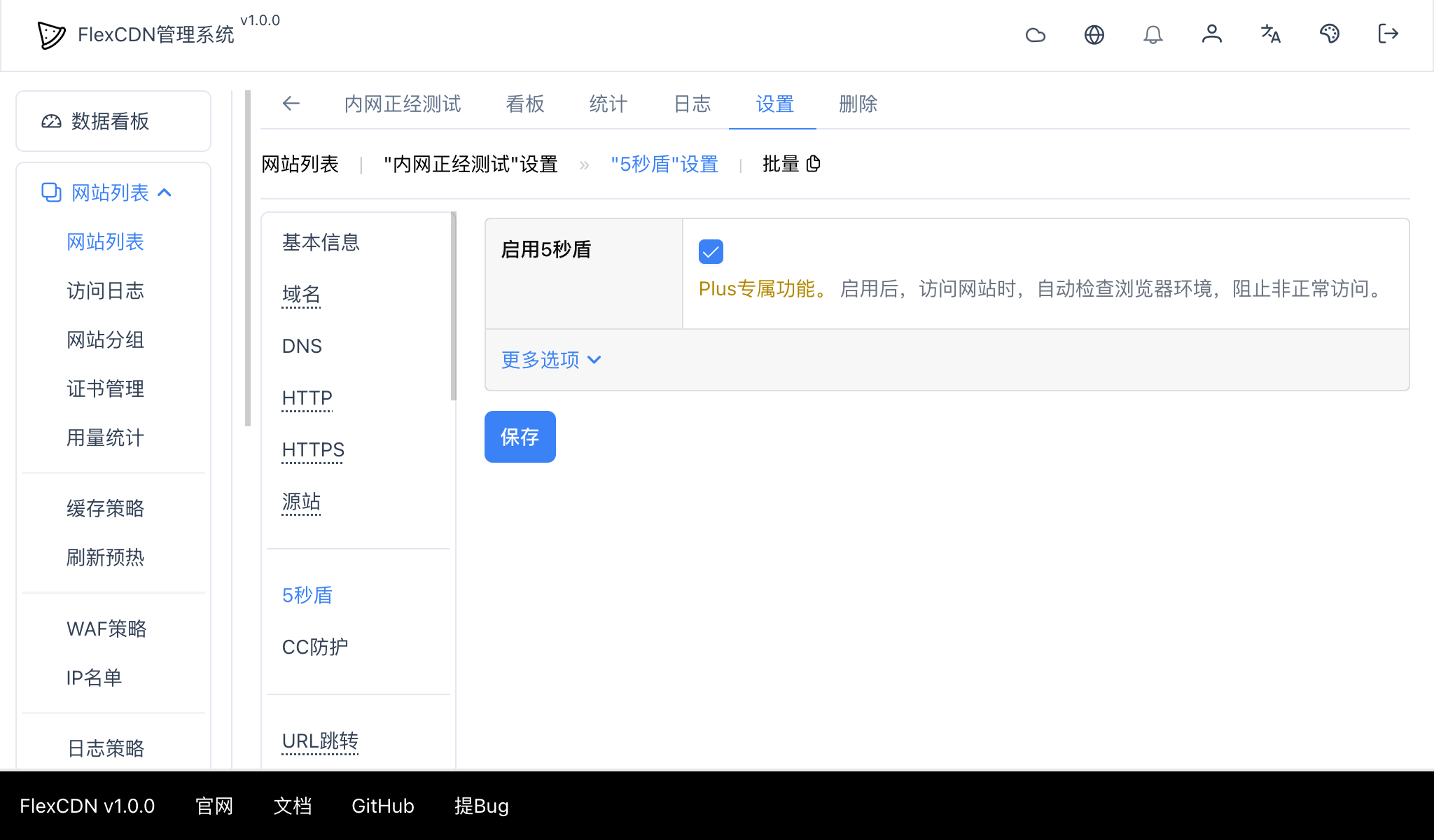Switch to the 日志 tab
Image resolution: width=1434 pixels, height=840 pixels.
tap(692, 104)
